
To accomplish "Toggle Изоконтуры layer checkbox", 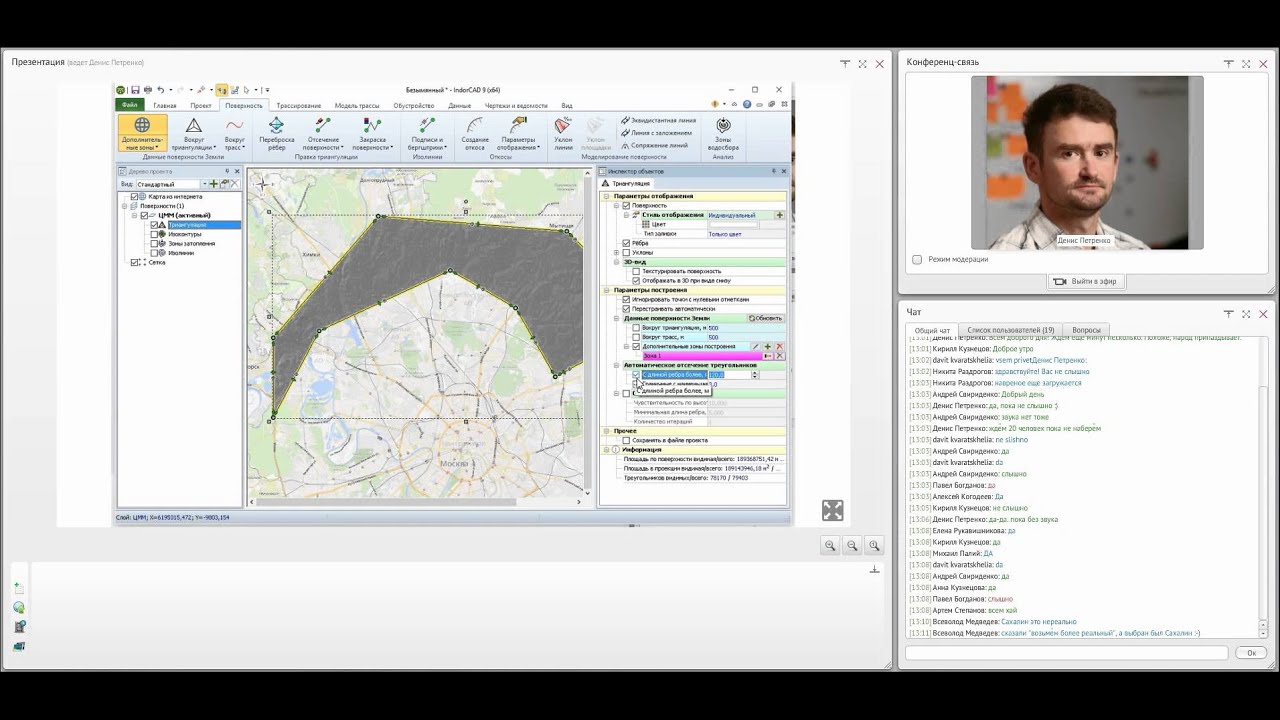I will pos(154,234).
